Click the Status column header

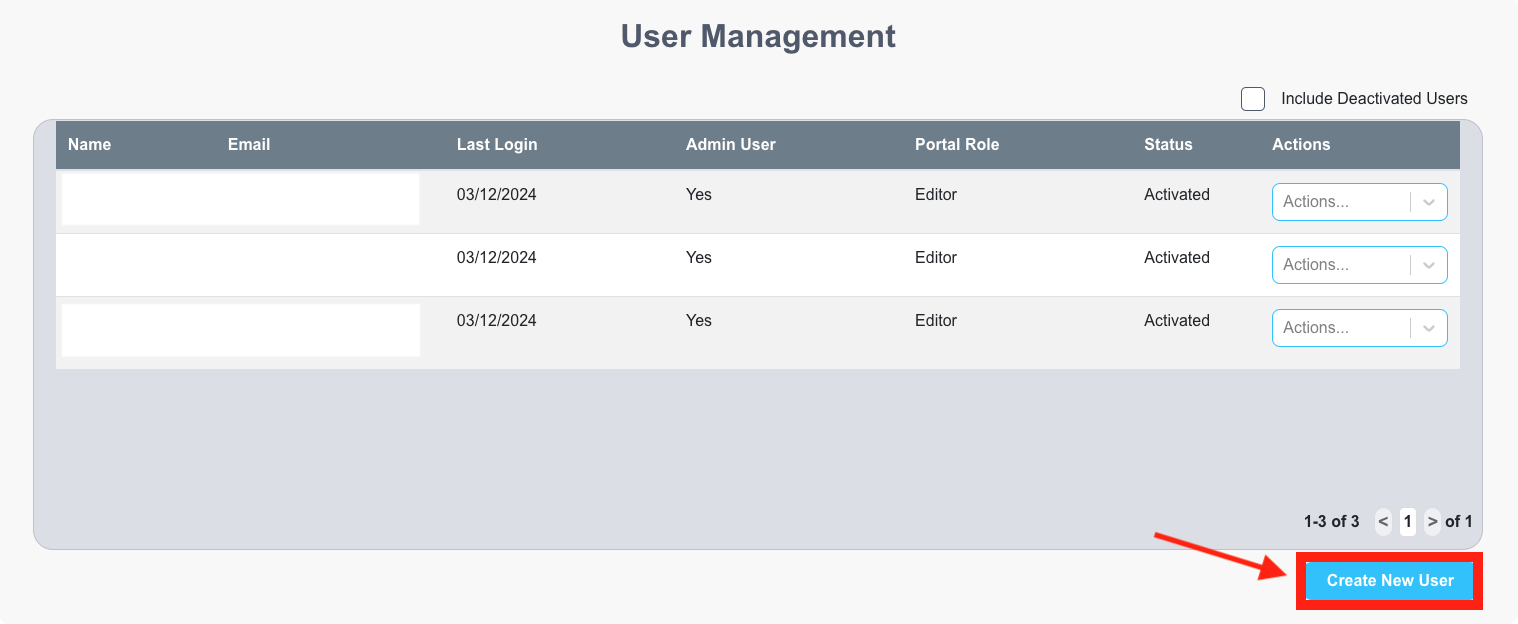point(1168,144)
